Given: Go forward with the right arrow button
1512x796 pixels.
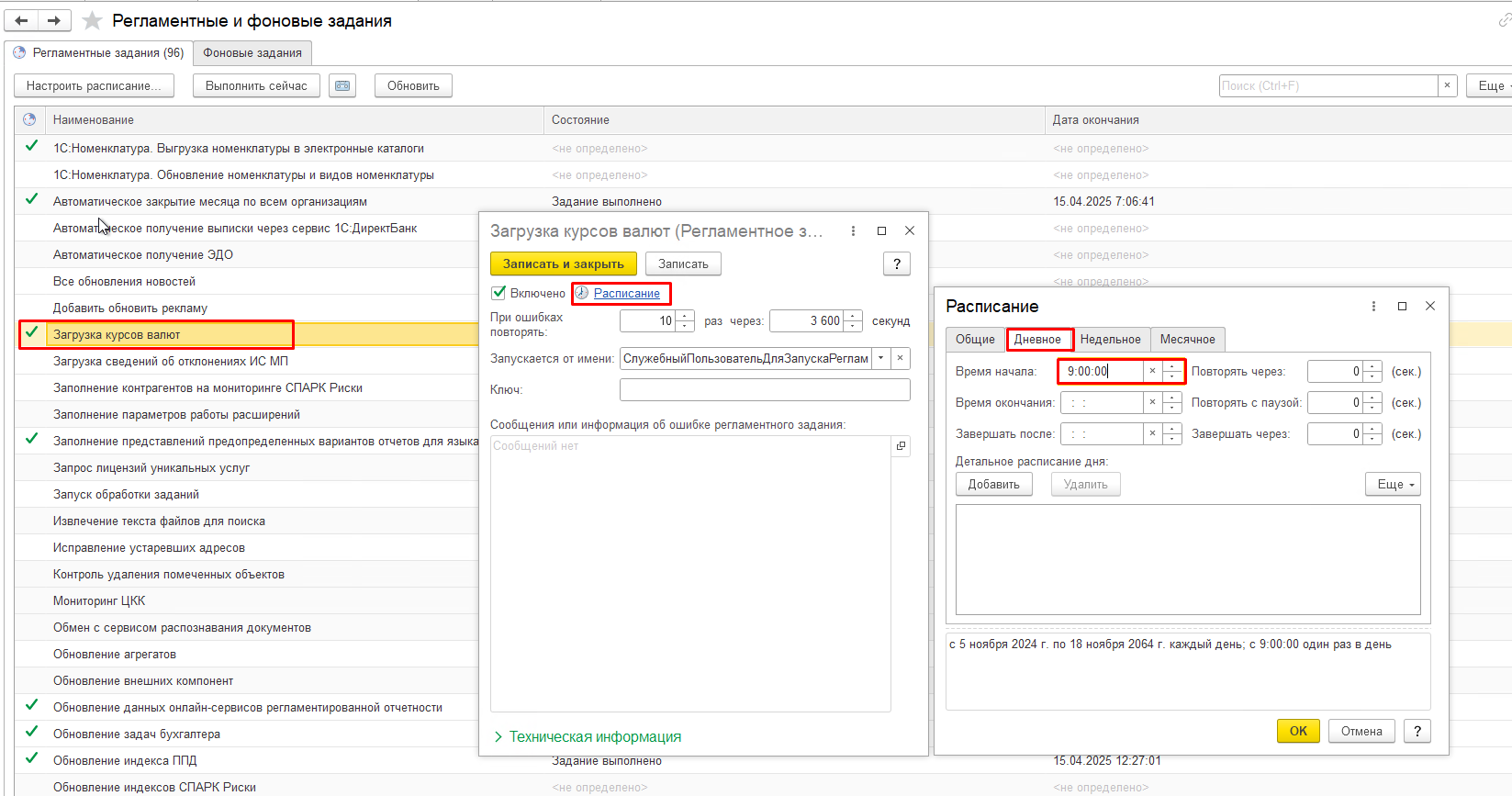Looking at the screenshot, I should coord(54,20).
